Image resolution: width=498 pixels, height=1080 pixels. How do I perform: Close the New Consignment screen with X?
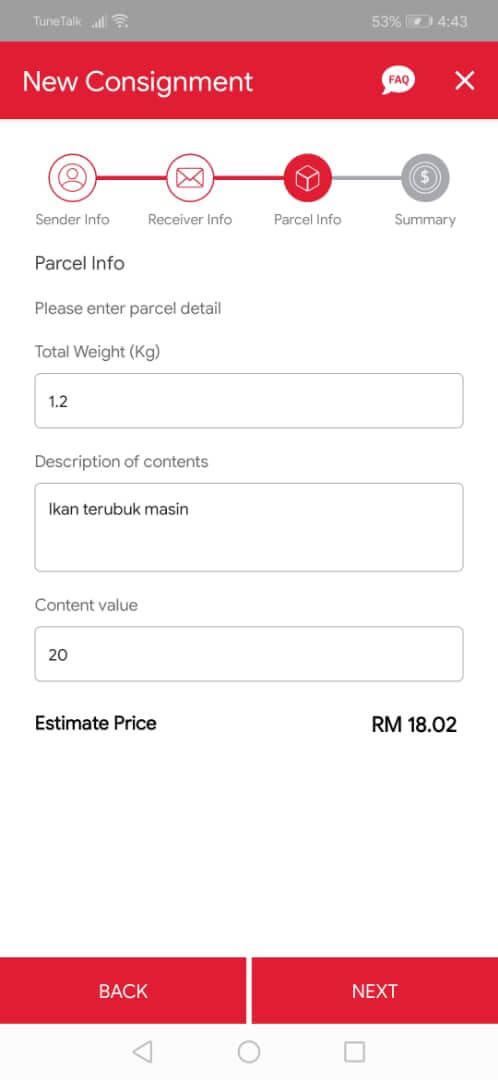point(465,81)
